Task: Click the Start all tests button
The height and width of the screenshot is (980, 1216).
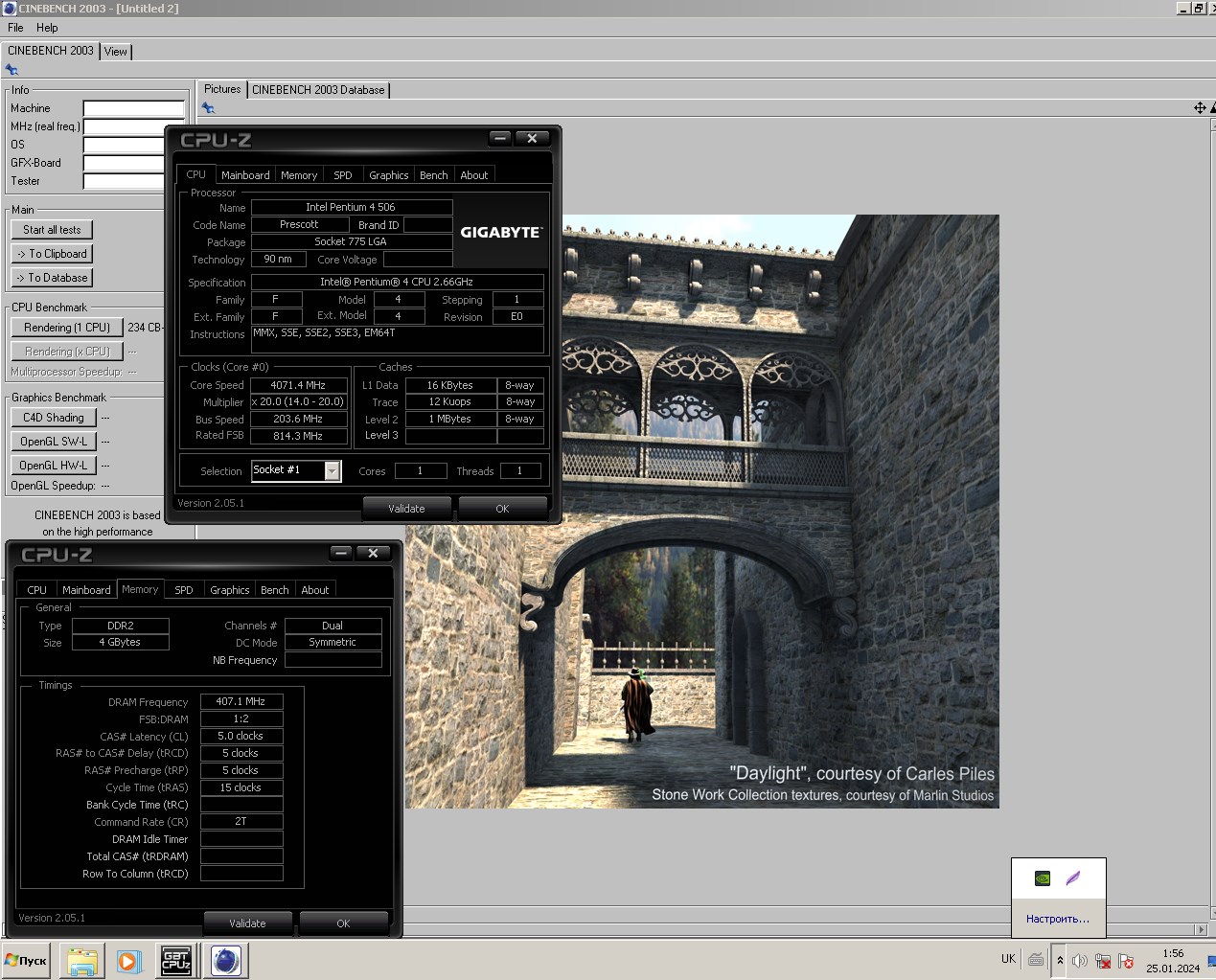Action: (52, 230)
